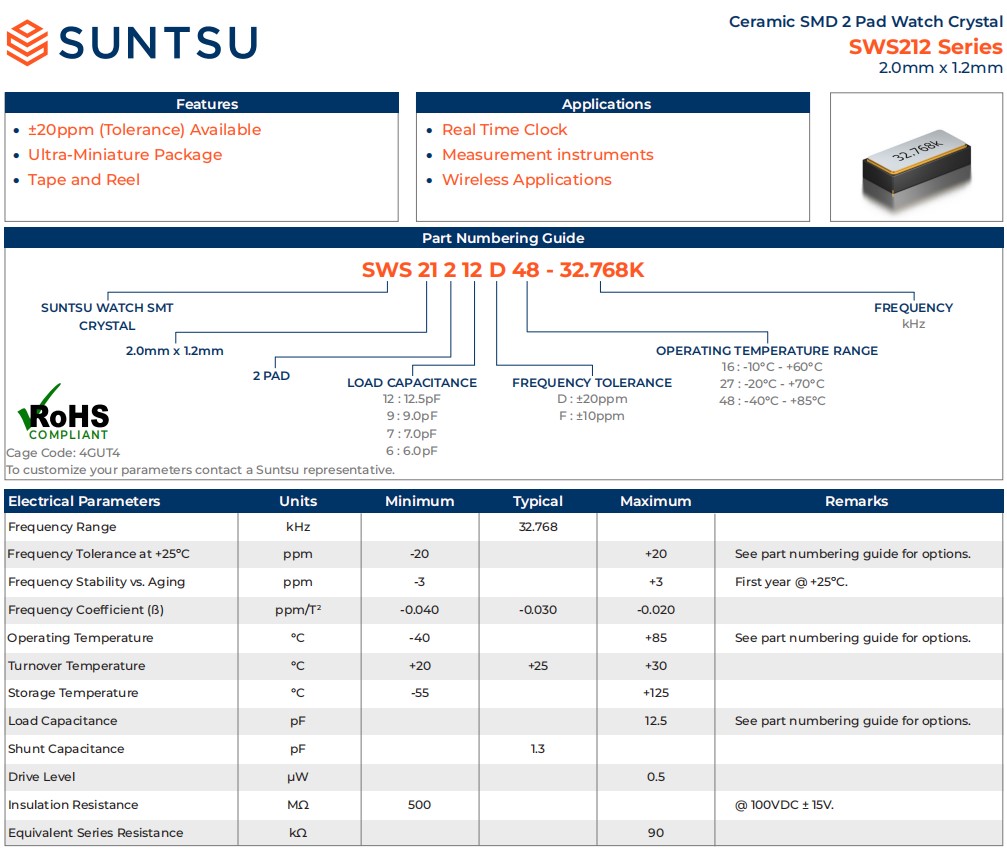Click the ppm/T² unit cell
This screenshot has height=851, width=1007.
pos(298,610)
